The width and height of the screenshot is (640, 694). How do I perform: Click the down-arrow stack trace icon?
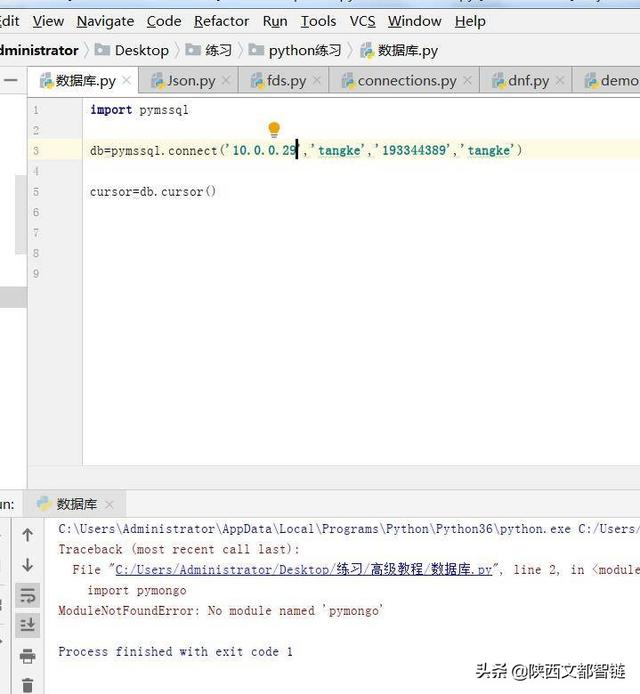pyautogui.click(x=27, y=565)
